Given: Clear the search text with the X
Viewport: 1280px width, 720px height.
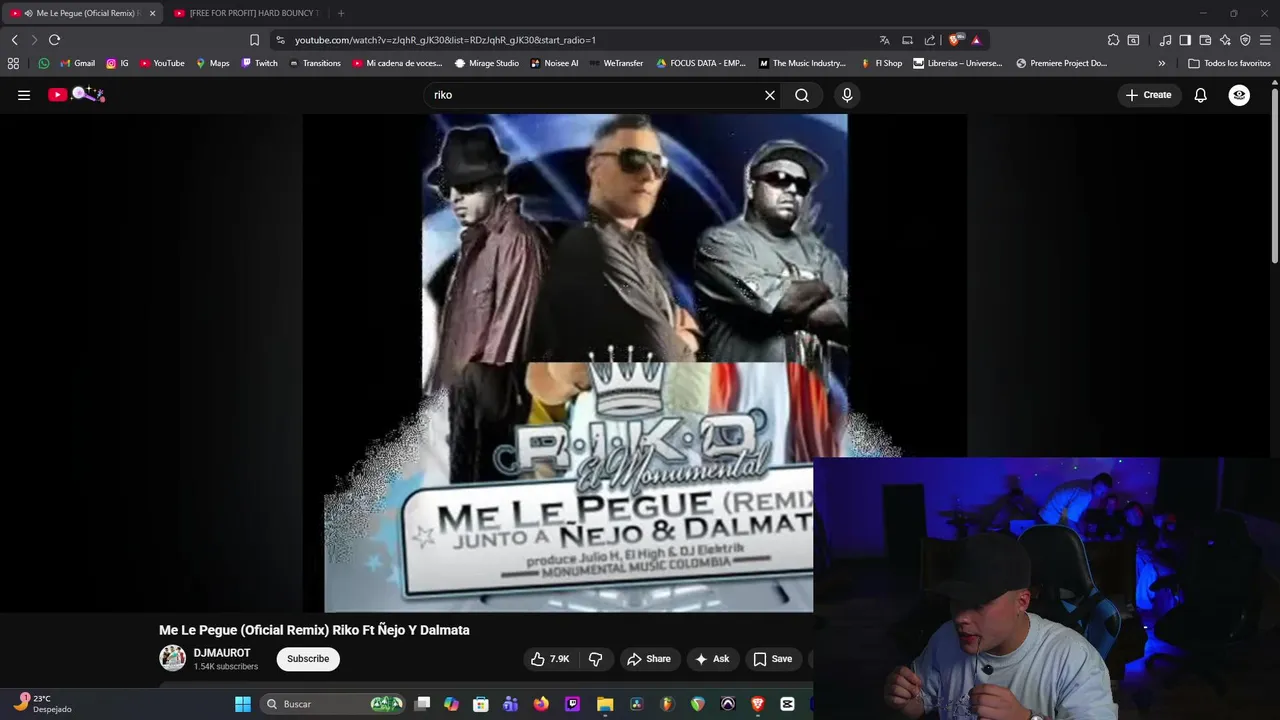Looking at the screenshot, I should point(770,95).
